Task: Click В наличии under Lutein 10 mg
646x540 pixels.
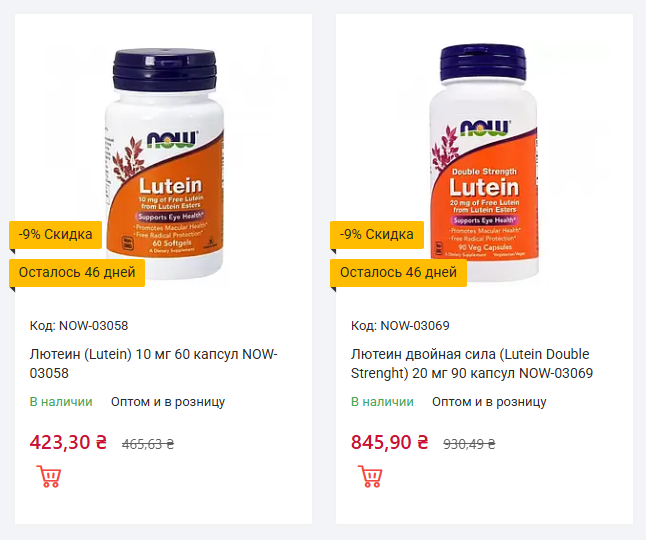Action: 61,402
